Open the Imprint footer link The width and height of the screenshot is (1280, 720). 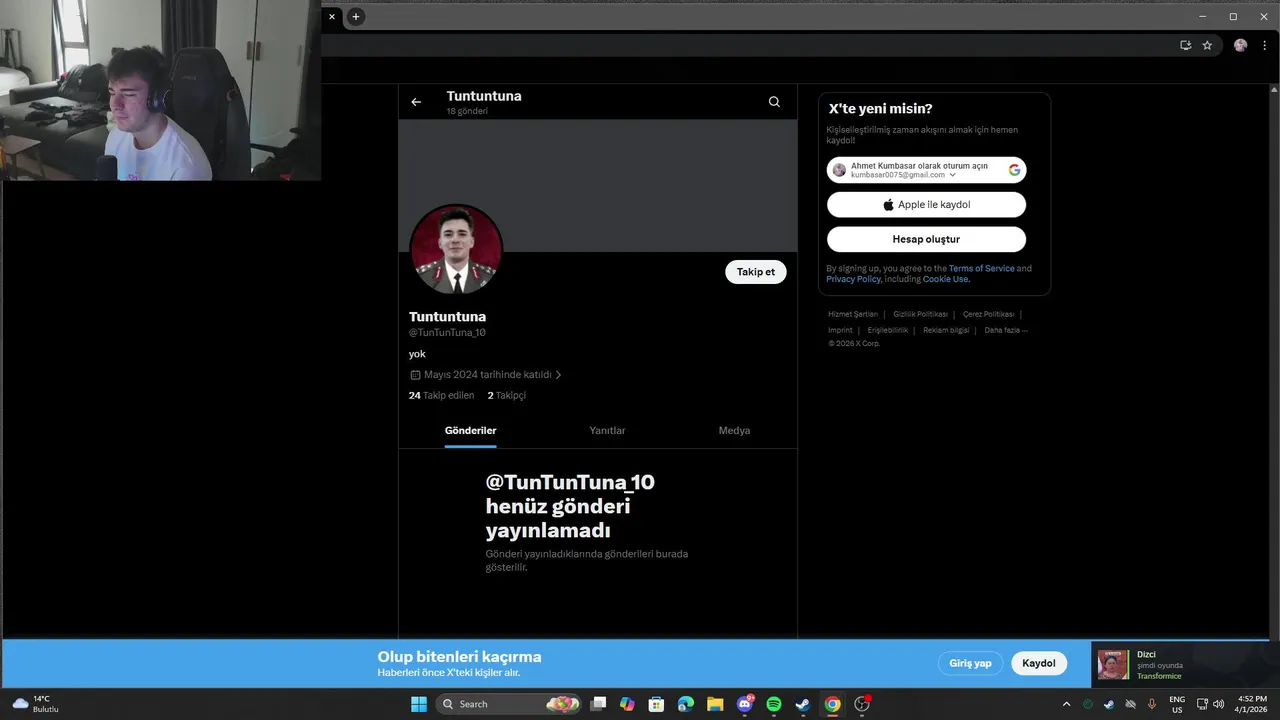tap(840, 330)
